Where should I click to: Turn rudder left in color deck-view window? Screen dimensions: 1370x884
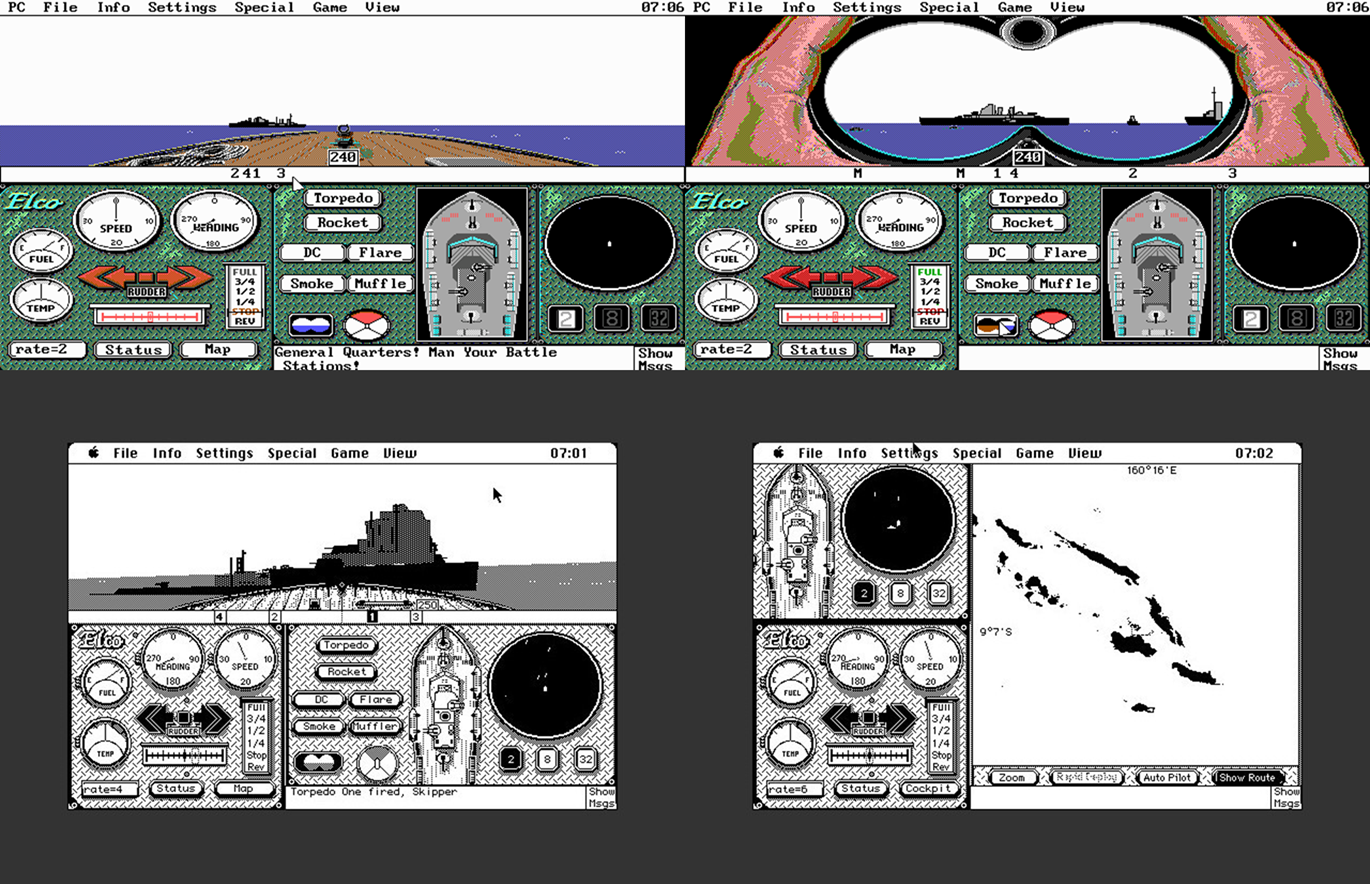point(105,277)
